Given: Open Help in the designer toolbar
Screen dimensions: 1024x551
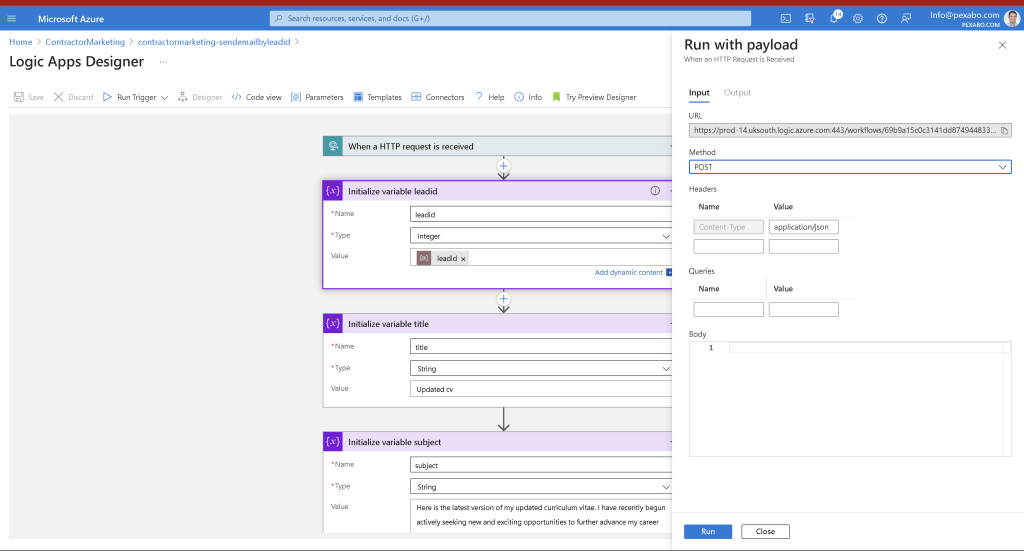Looking at the screenshot, I should (490, 97).
